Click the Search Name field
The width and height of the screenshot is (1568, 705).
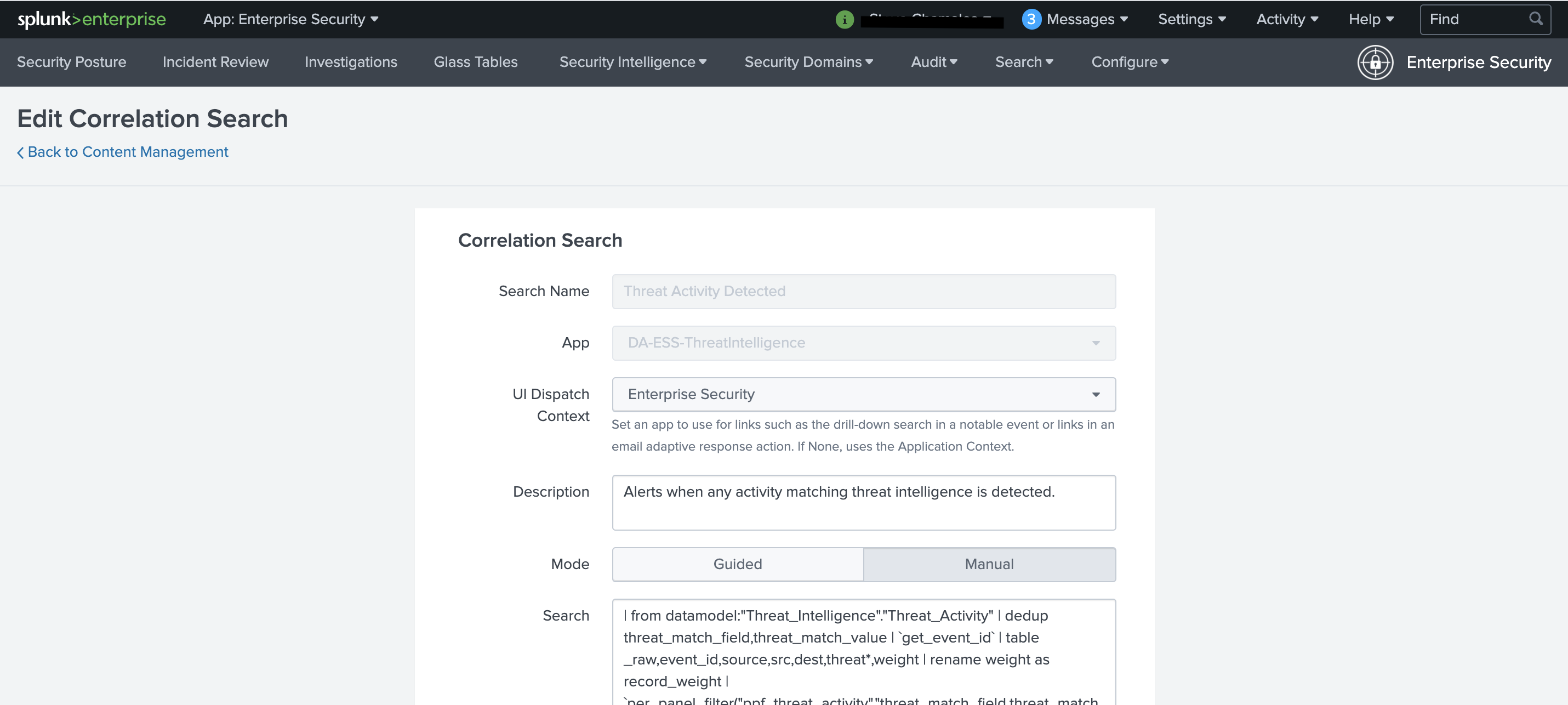[x=864, y=292]
